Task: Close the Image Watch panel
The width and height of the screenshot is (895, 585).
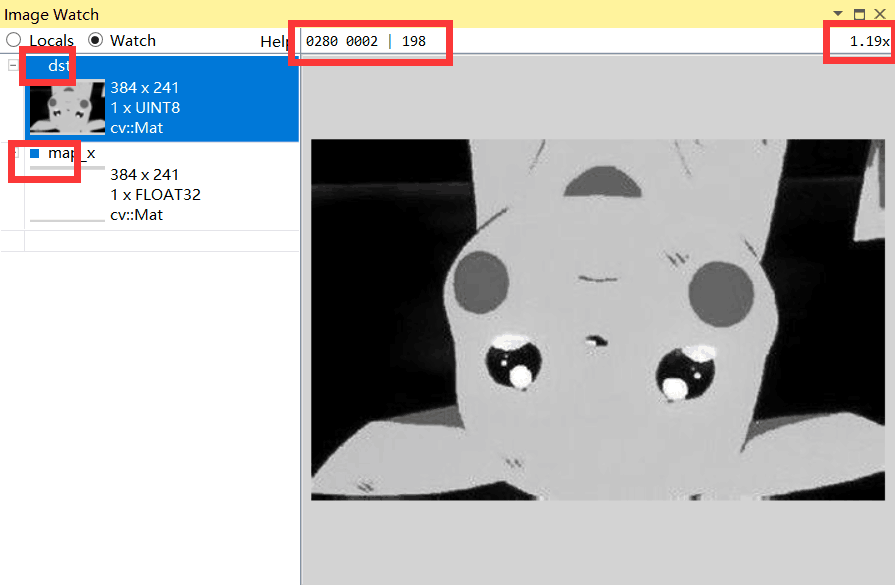Action: click(x=880, y=14)
